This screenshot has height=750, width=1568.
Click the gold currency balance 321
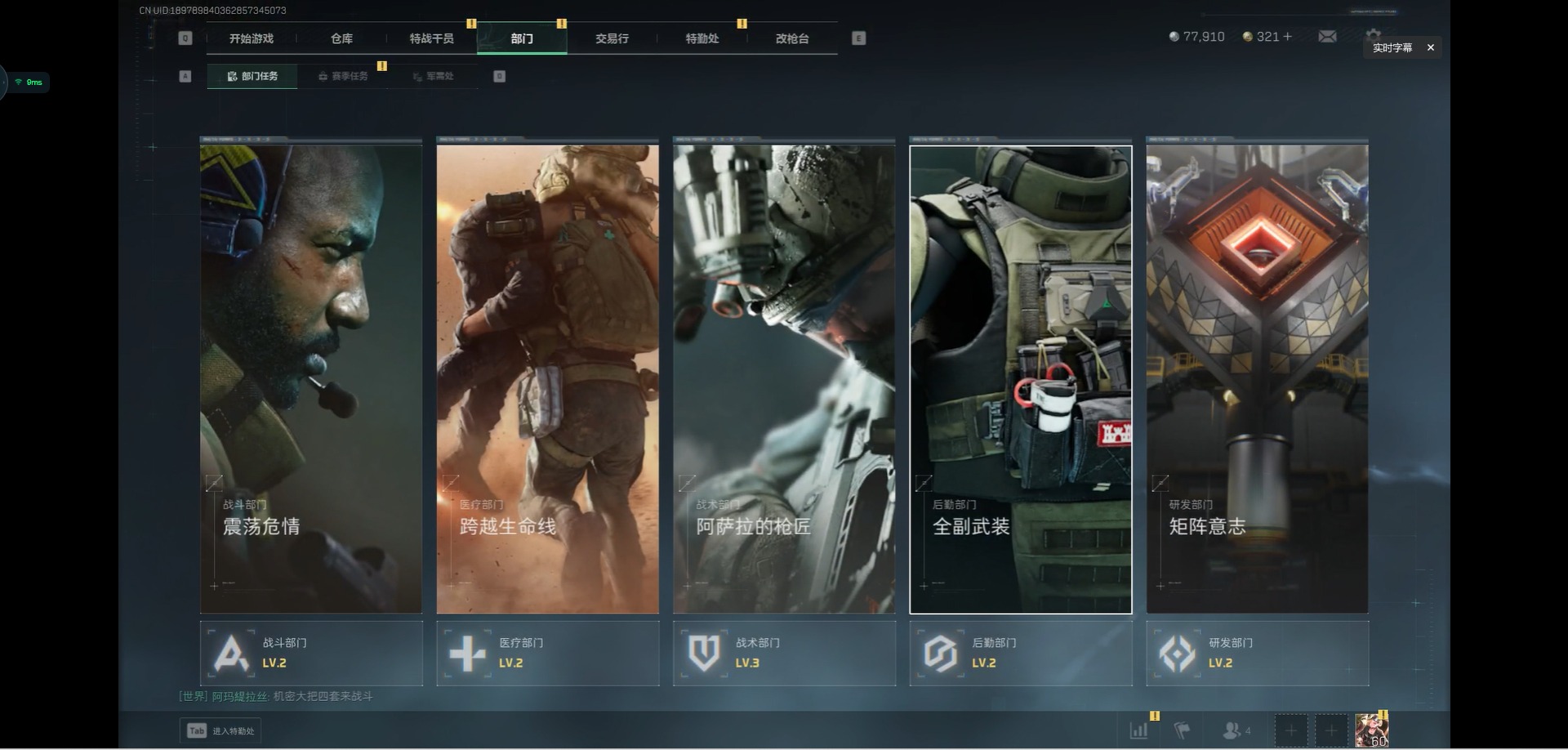coord(1261,37)
